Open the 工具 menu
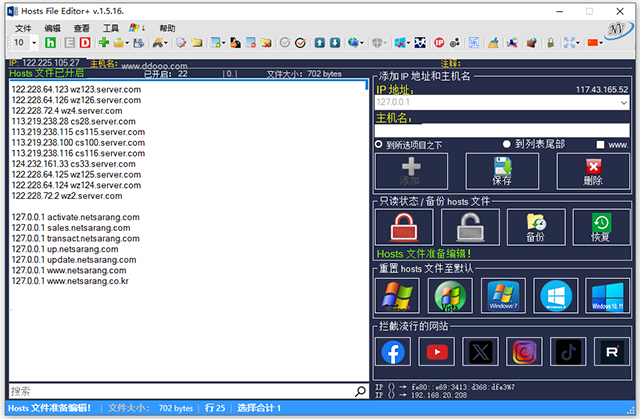Image resolution: width=640 pixels, height=419 pixels. tap(111, 28)
